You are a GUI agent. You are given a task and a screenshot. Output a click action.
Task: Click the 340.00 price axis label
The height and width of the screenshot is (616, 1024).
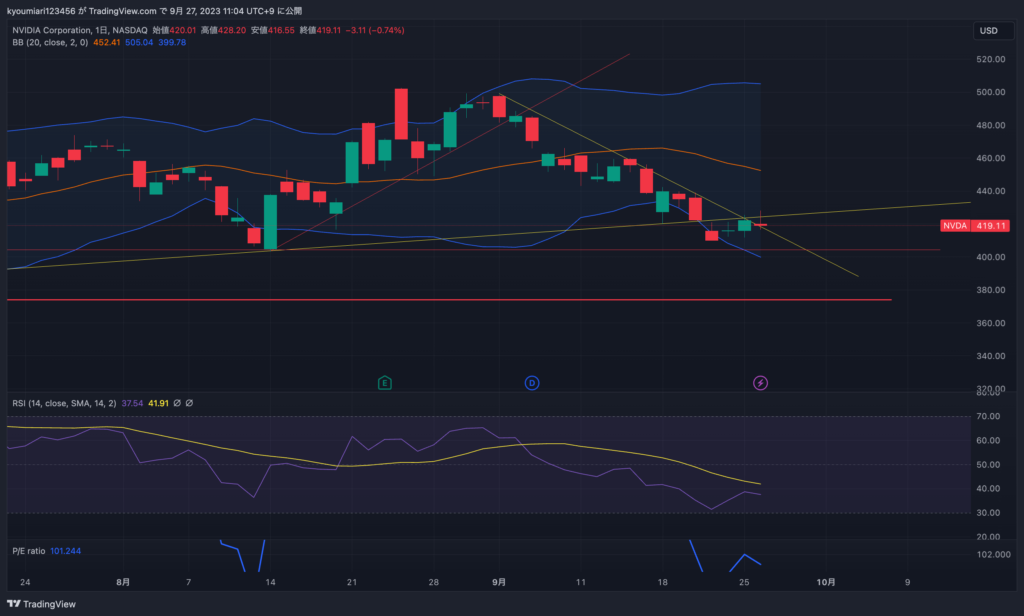tap(991, 356)
